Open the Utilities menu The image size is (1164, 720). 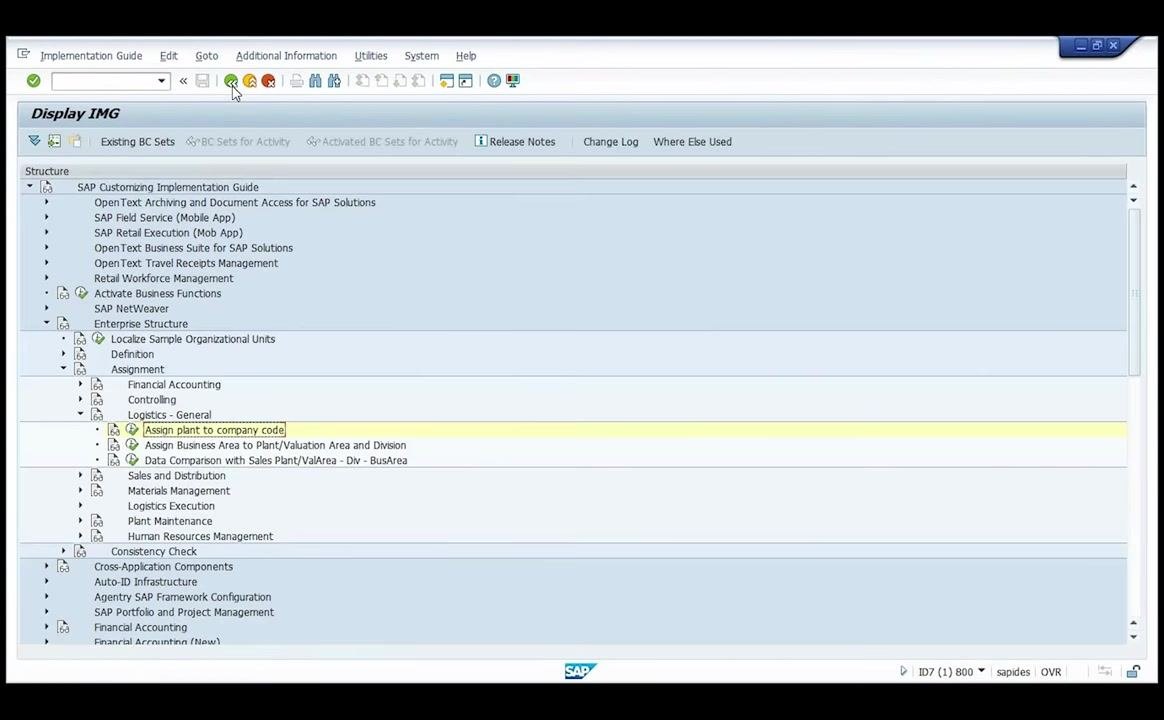[x=370, y=56]
